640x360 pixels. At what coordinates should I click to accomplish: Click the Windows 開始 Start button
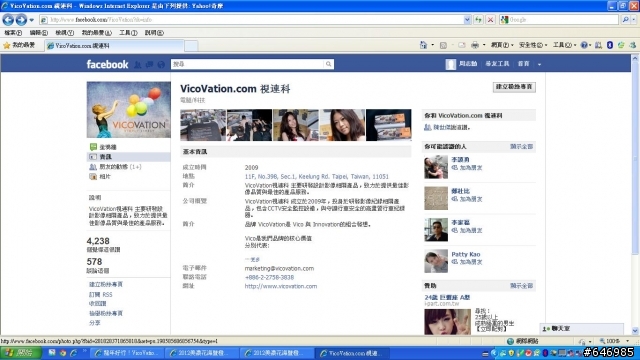pyautogui.click(x=20, y=353)
